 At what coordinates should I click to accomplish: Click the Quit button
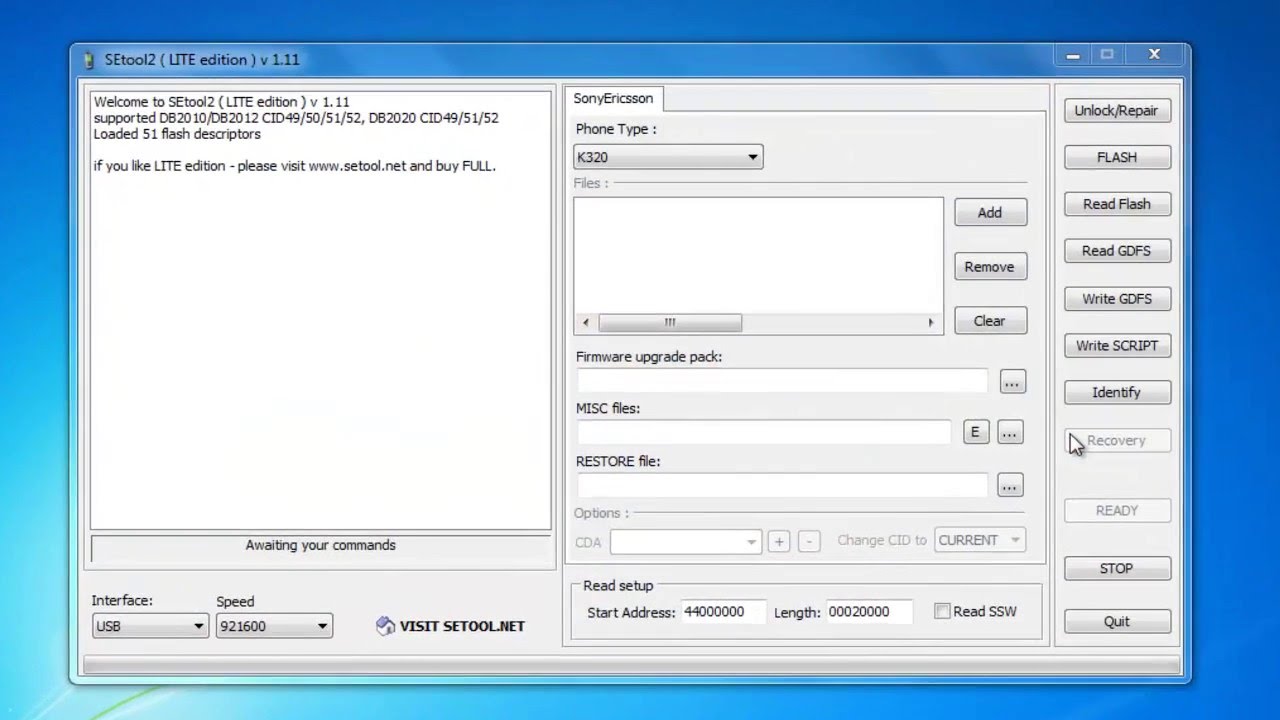click(1116, 621)
